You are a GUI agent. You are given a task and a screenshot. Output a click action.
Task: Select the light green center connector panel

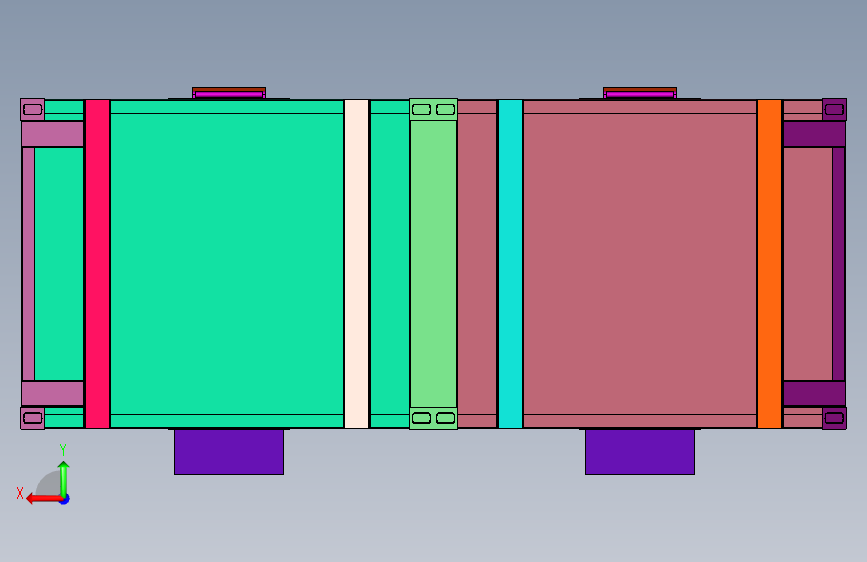pyautogui.click(x=434, y=264)
